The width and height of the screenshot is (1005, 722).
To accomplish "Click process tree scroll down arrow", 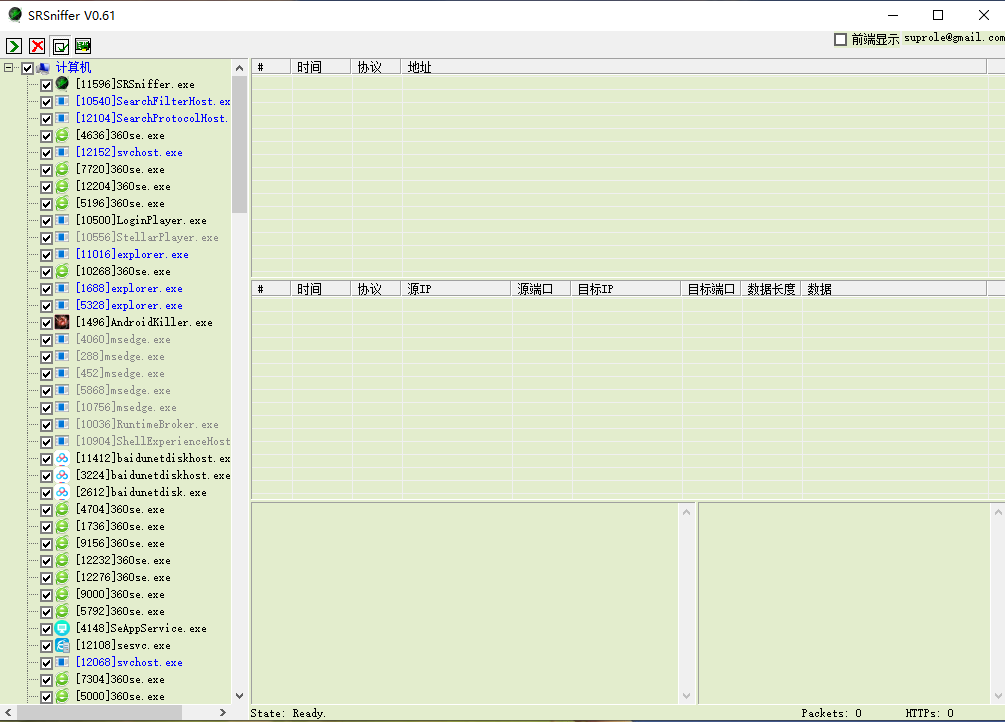I will pyautogui.click(x=239, y=696).
